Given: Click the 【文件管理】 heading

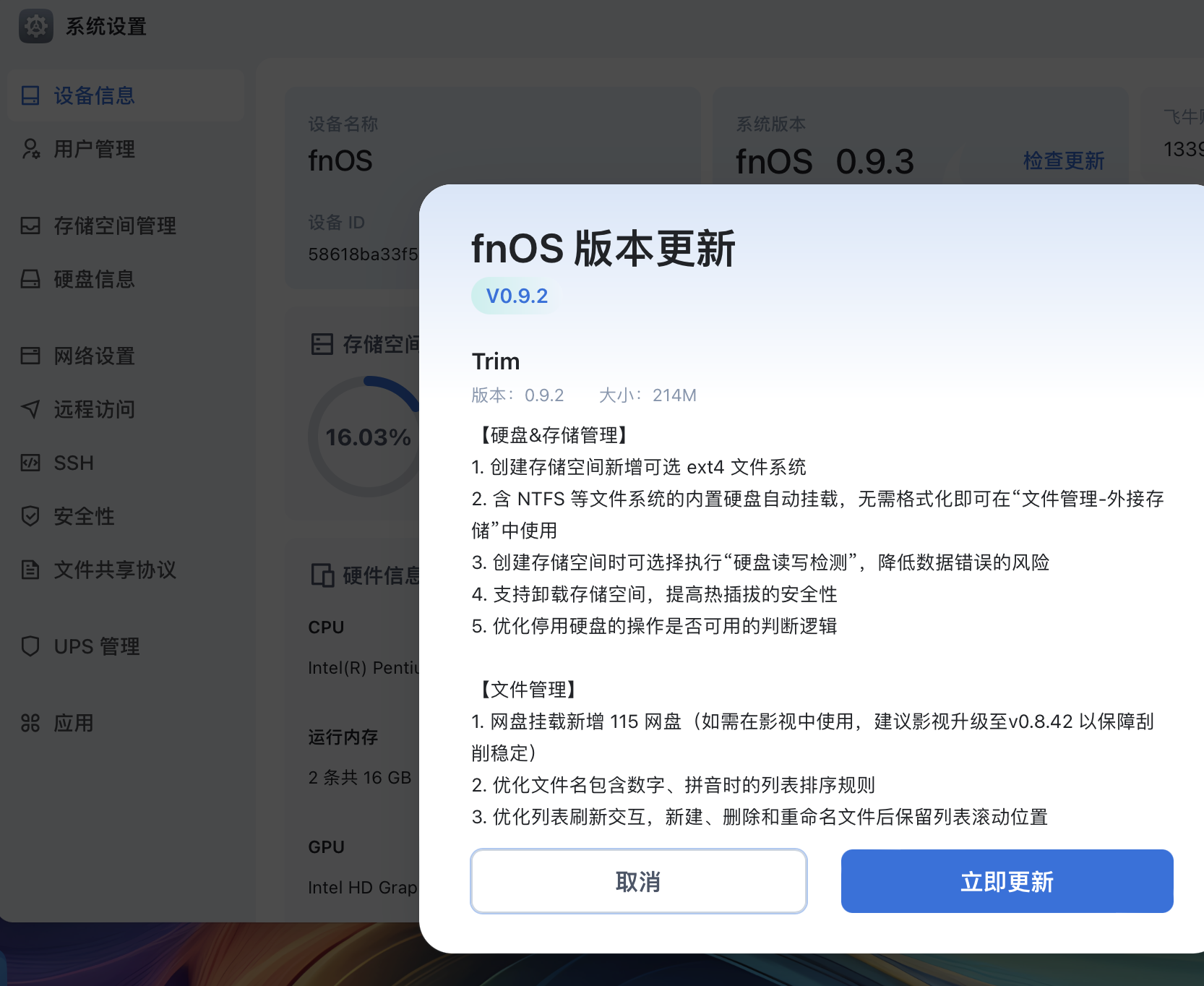Looking at the screenshot, I should (x=528, y=690).
